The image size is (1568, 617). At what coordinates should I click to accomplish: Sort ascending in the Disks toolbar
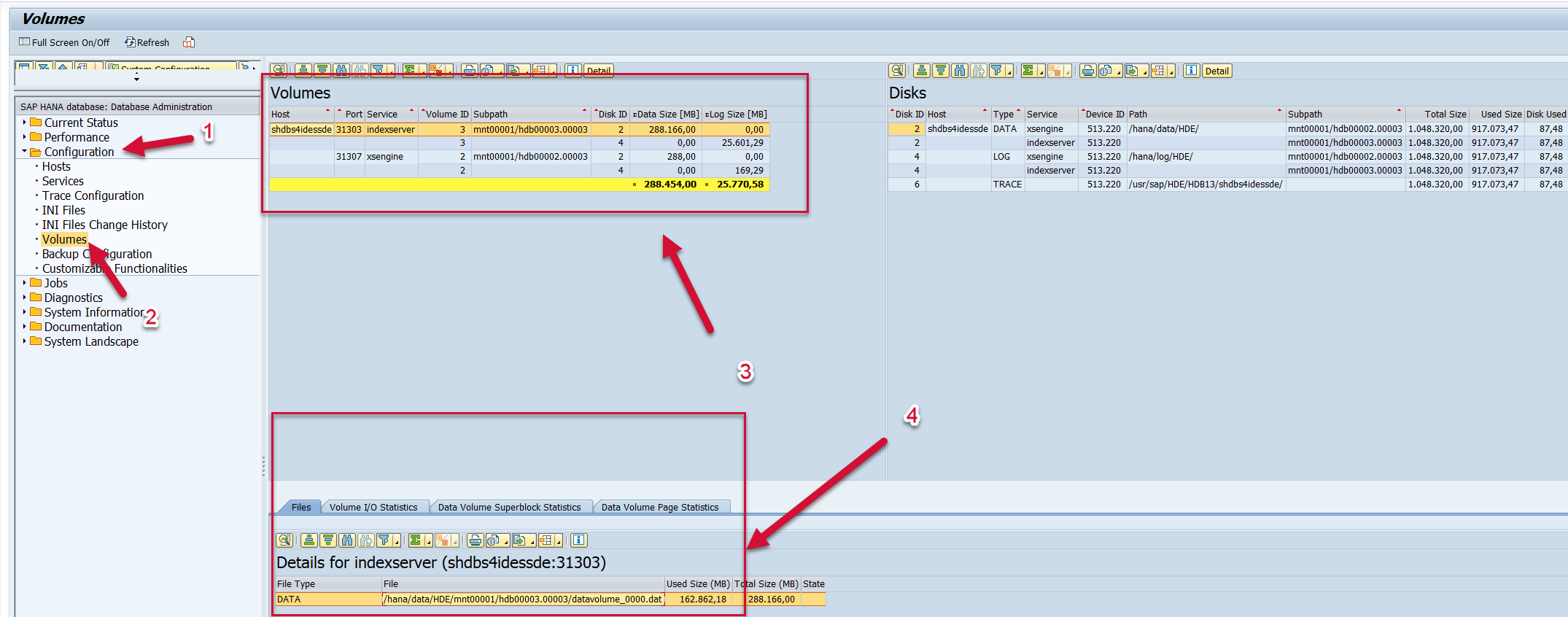point(922,71)
